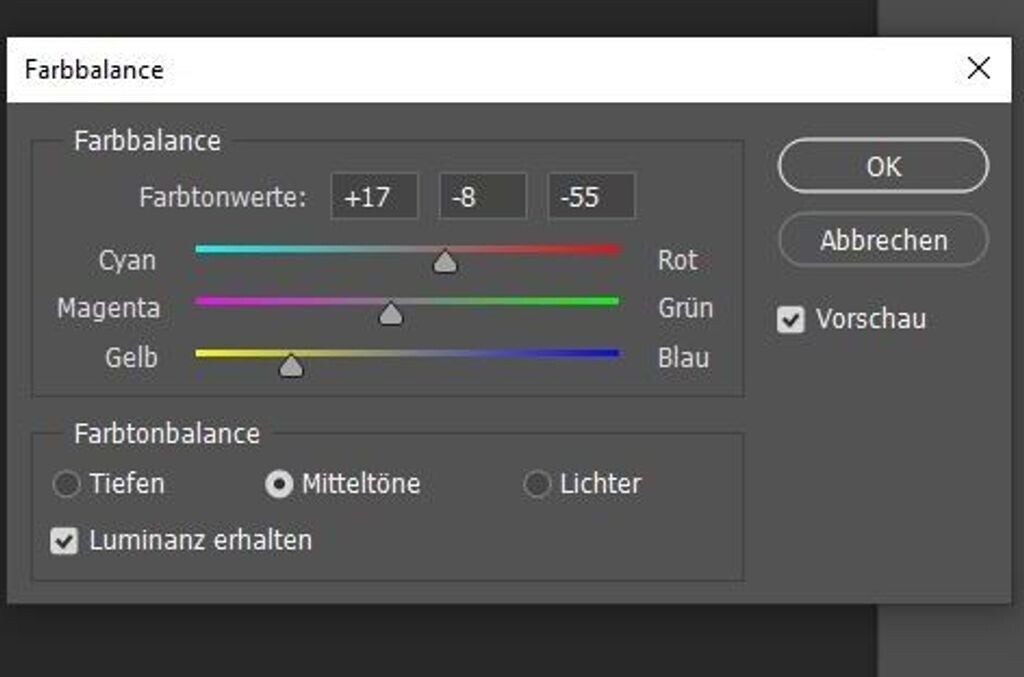Click the Cyan–Rot slider handle

click(445, 262)
